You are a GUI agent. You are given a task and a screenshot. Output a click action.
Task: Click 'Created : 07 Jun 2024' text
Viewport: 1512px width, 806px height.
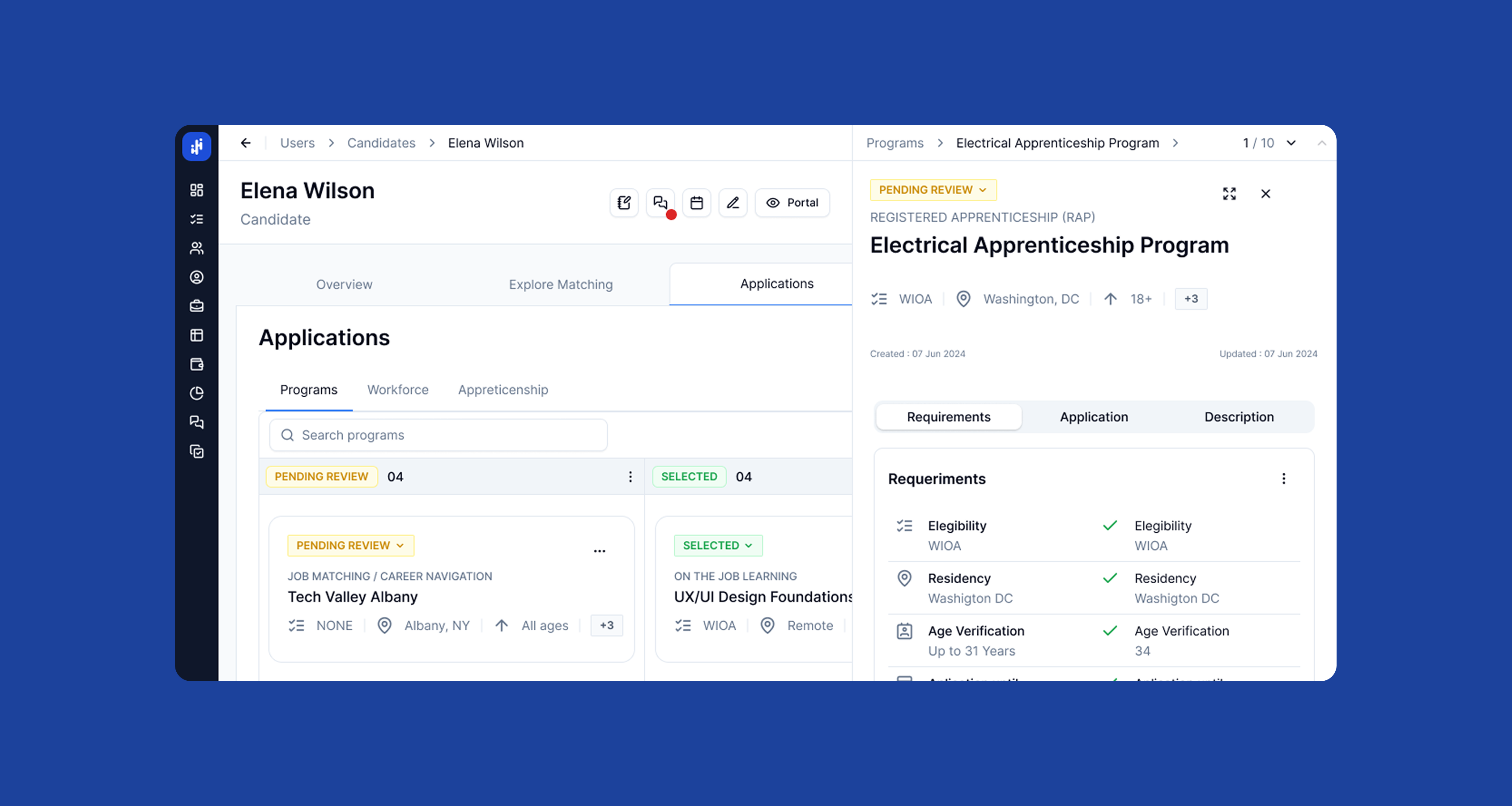917,354
